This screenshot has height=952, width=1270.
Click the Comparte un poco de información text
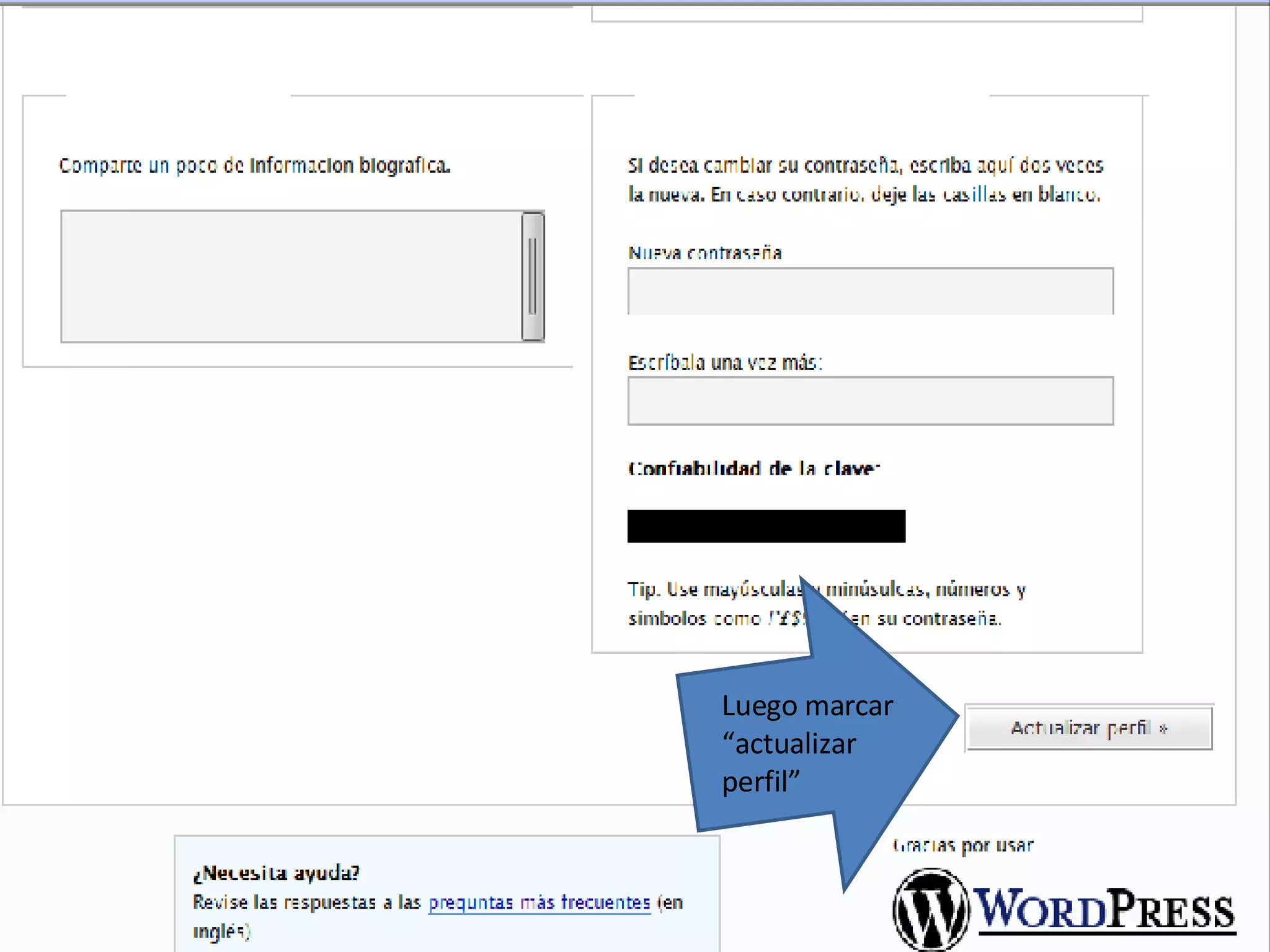(254, 165)
